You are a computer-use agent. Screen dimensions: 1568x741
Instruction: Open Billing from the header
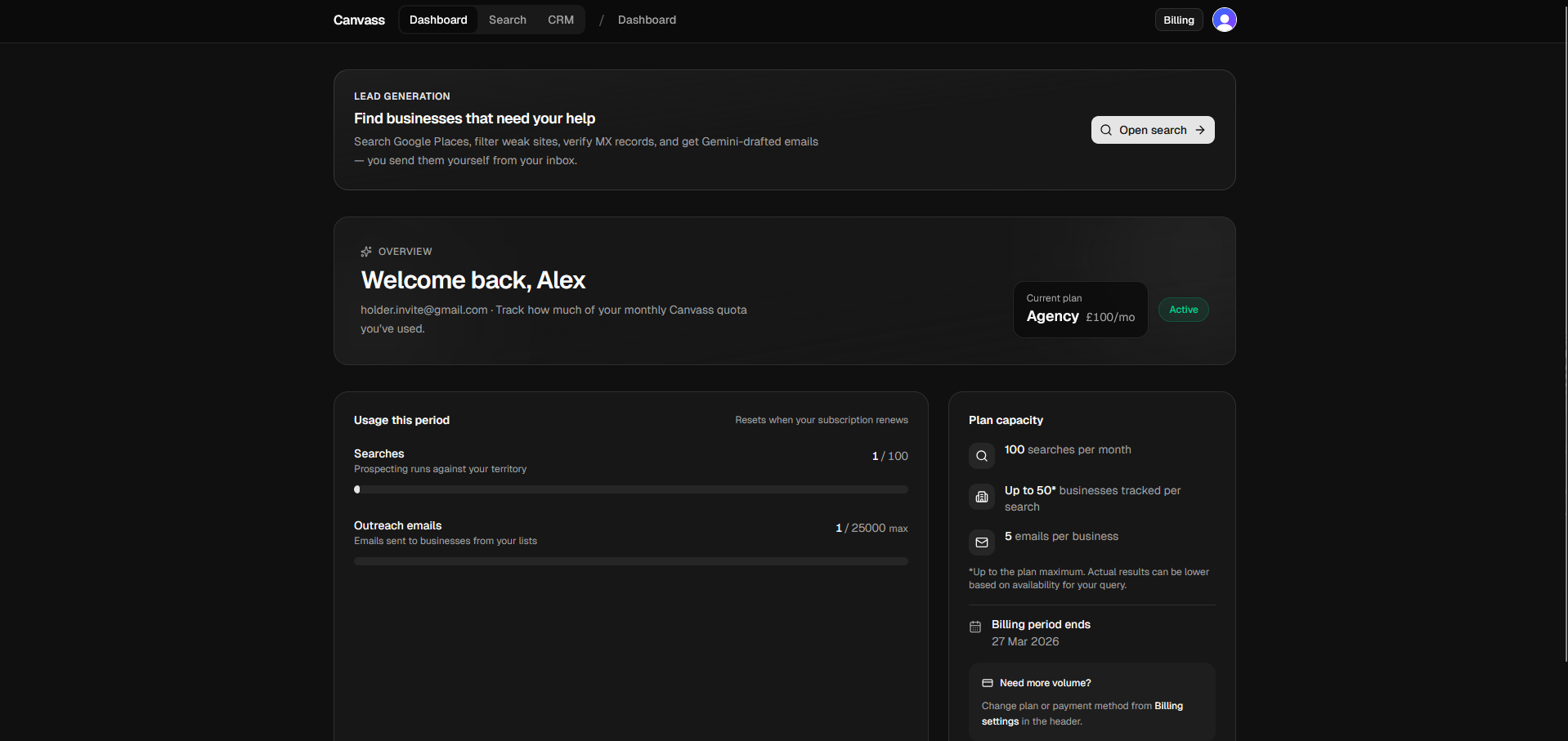pyautogui.click(x=1177, y=19)
